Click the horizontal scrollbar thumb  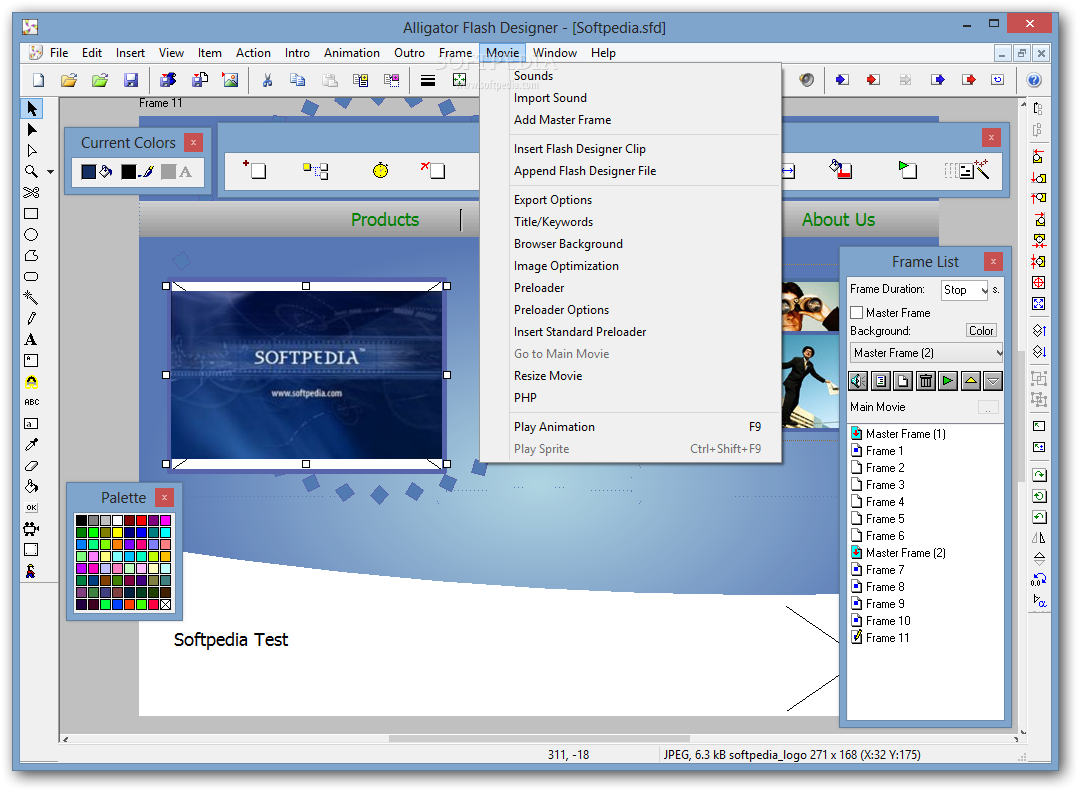click(x=539, y=739)
